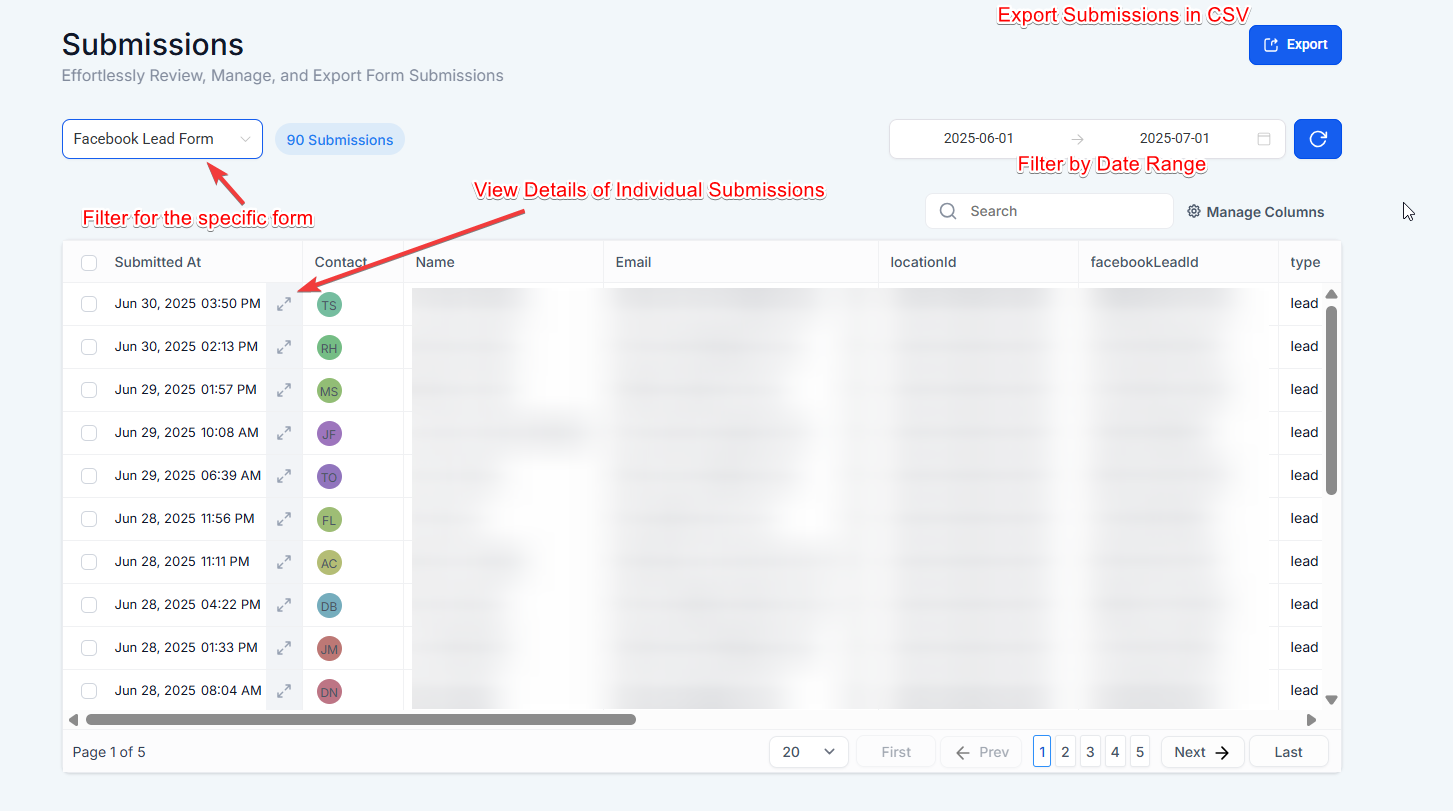
Task: Click the Email column header
Action: [x=633, y=262]
